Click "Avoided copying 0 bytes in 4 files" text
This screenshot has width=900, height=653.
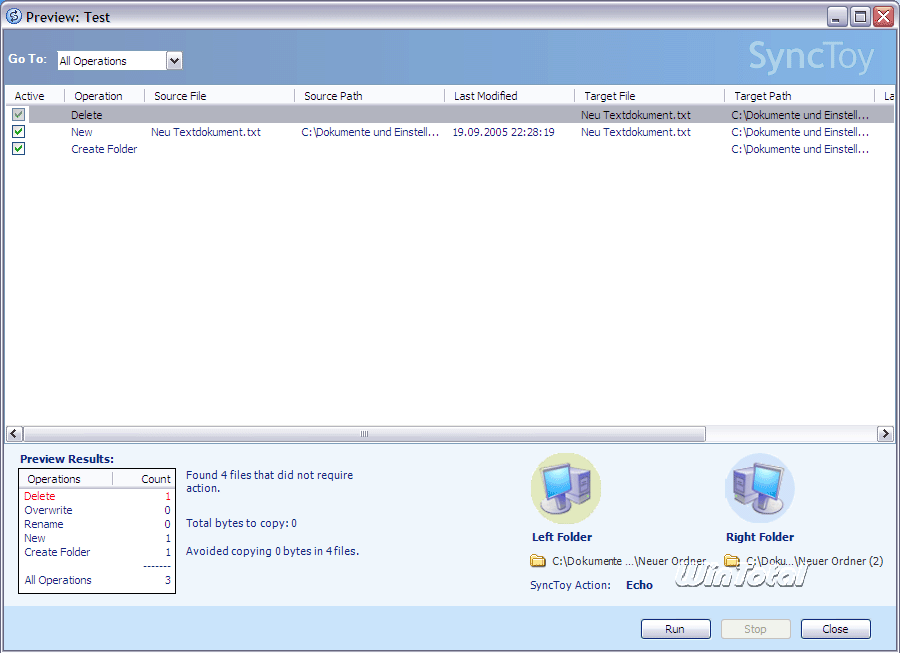pyautogui.click(x=272, y=551)
